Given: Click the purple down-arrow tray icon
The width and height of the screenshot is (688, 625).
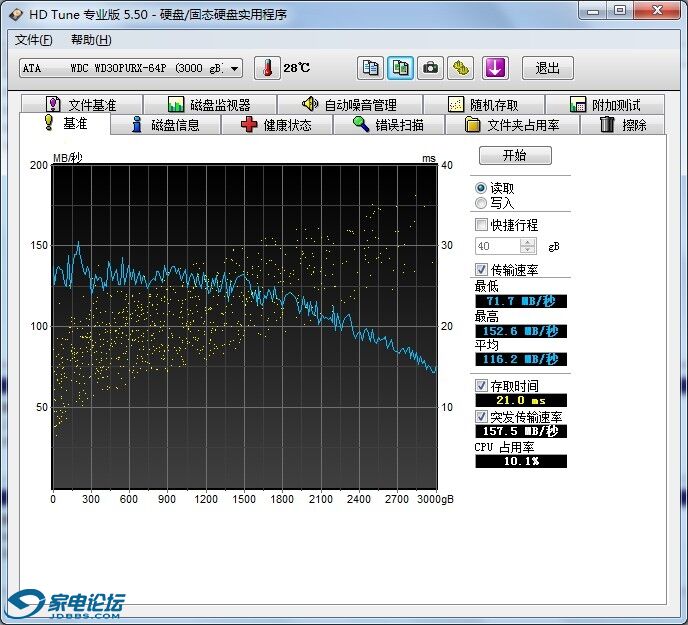Looking at the screenshot, I should 495,68.
